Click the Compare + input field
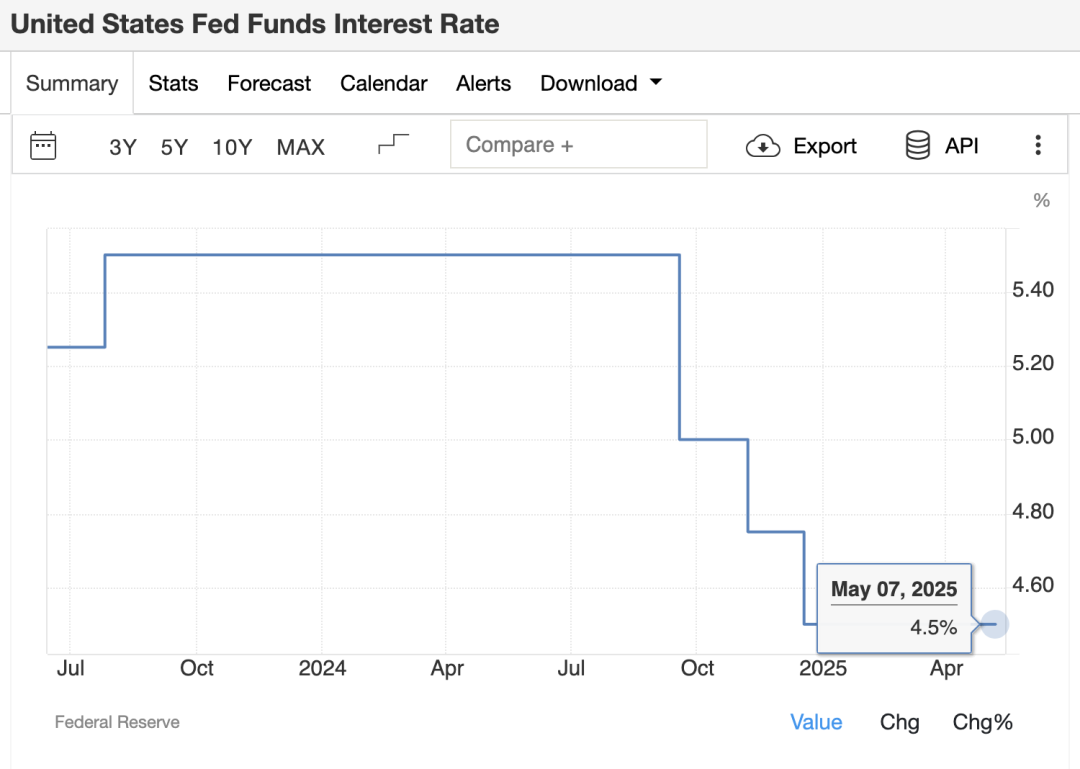Viewport: 1080px width, 769px height. (x=578, y=145)
